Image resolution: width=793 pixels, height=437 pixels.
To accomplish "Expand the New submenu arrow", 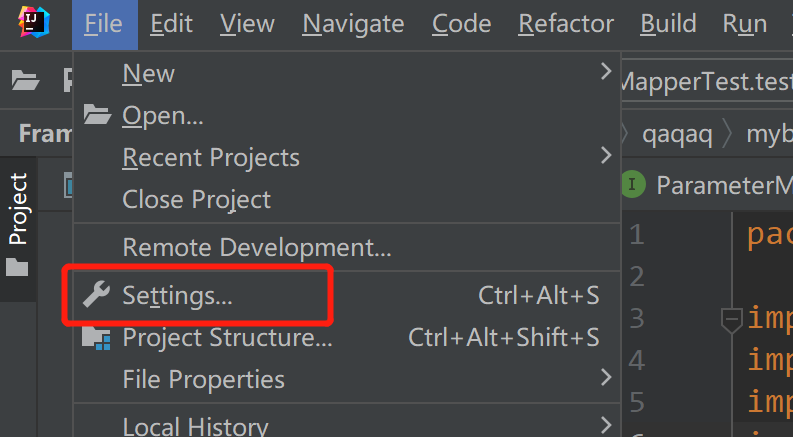I will (605, 72).
